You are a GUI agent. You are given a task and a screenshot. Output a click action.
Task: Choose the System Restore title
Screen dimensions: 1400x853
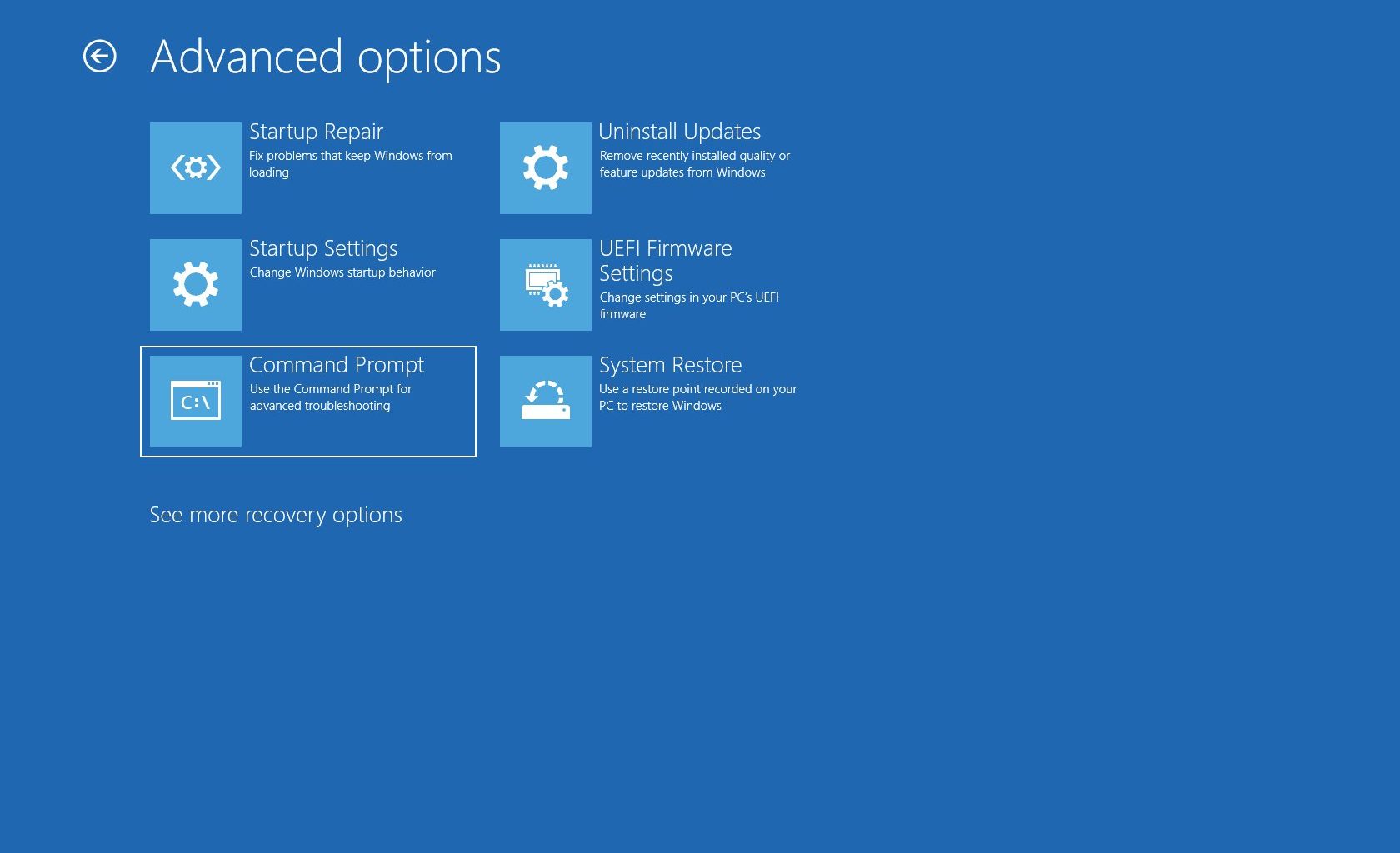tap(671, 366)
